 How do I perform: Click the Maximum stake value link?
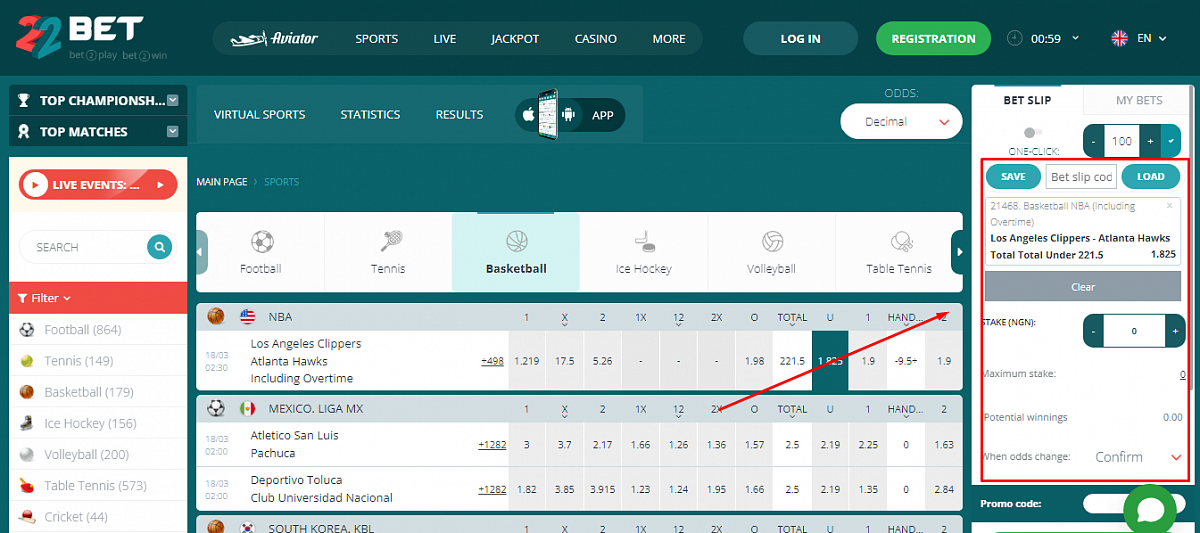tap(1182, 375)
